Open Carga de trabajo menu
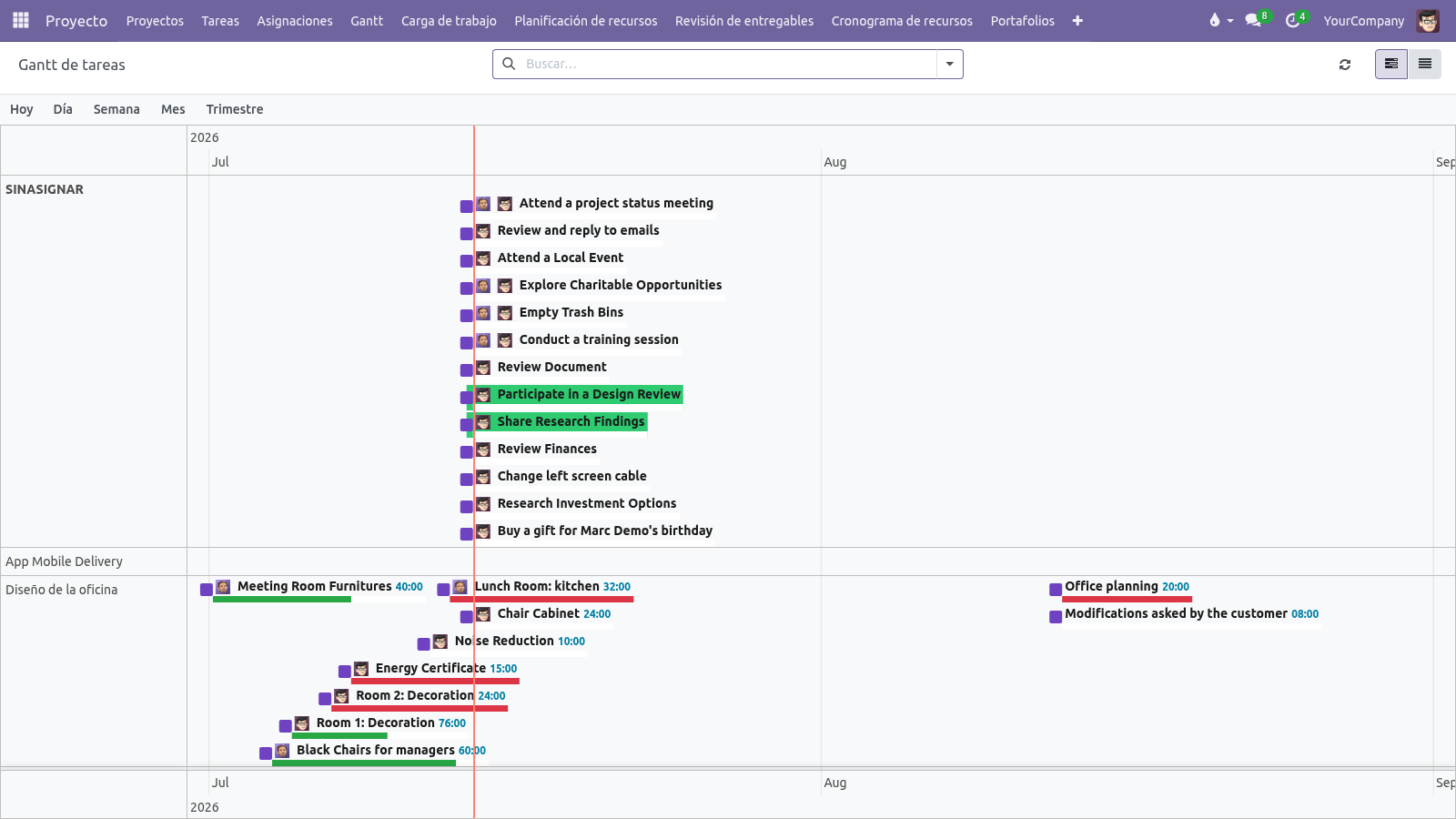 click(449, 21)
